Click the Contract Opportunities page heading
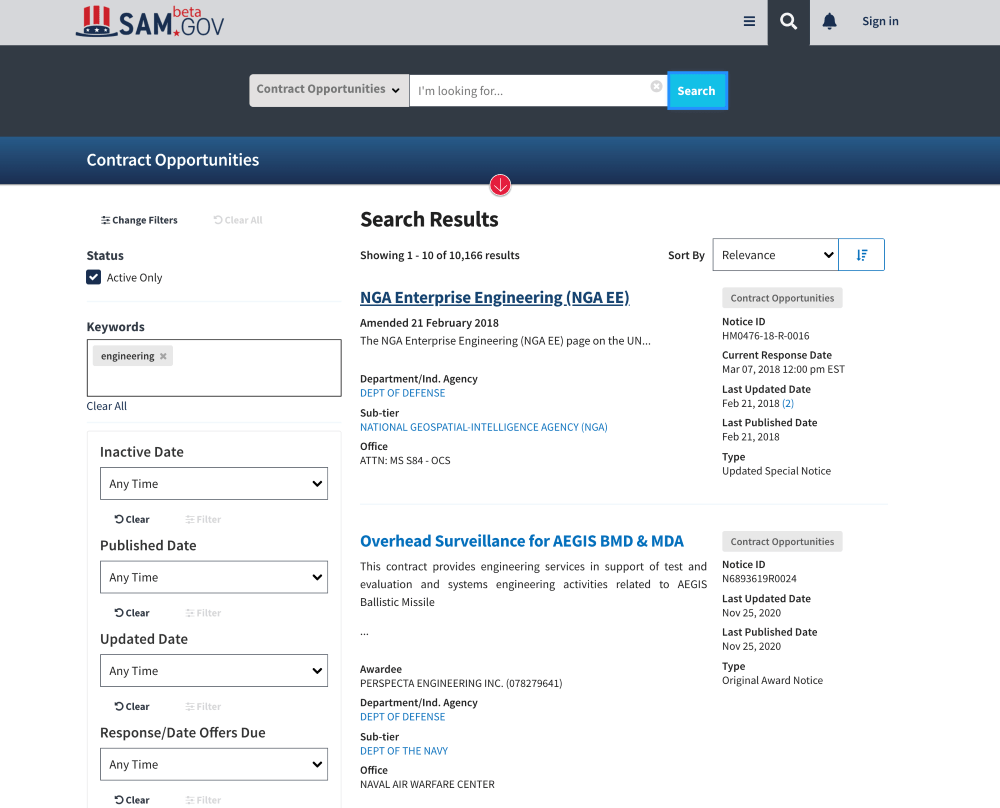The width and height of the screenshot is (1000, 808). coord(173,160)
